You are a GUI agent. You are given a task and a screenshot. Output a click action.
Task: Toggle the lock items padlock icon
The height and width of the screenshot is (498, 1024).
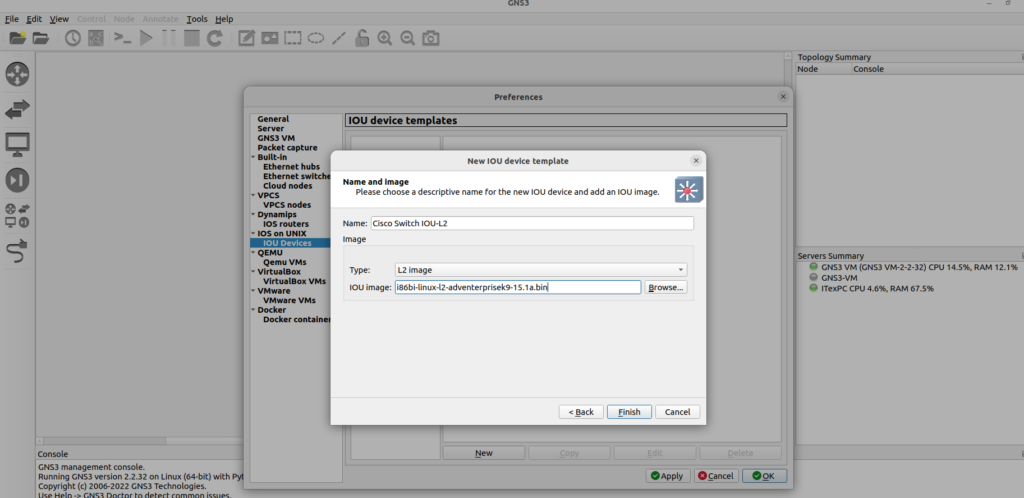point(362,38)
